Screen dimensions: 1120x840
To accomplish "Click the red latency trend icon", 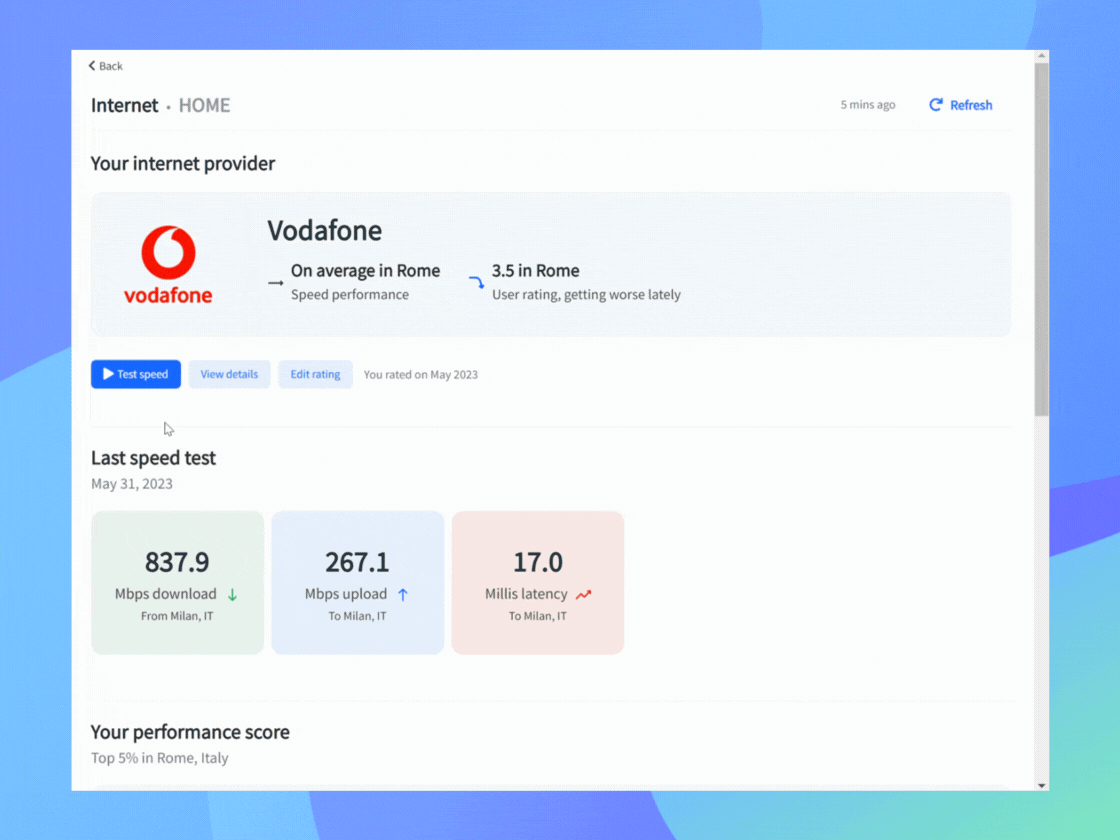I will (584, 594).
